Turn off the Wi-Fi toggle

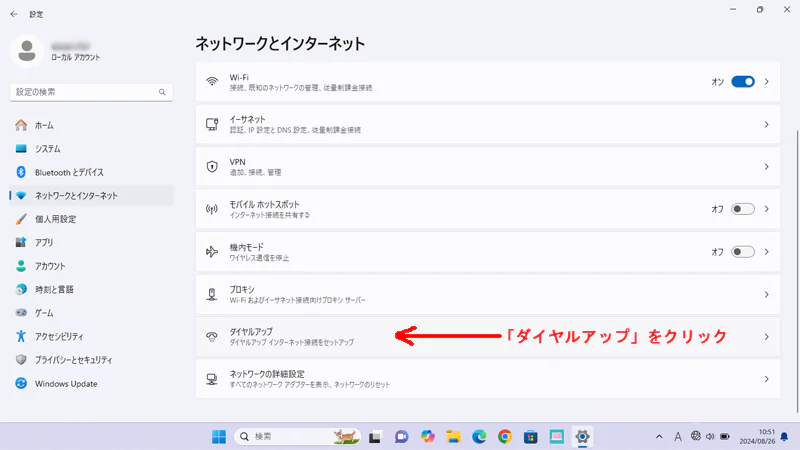coord(743,82)
